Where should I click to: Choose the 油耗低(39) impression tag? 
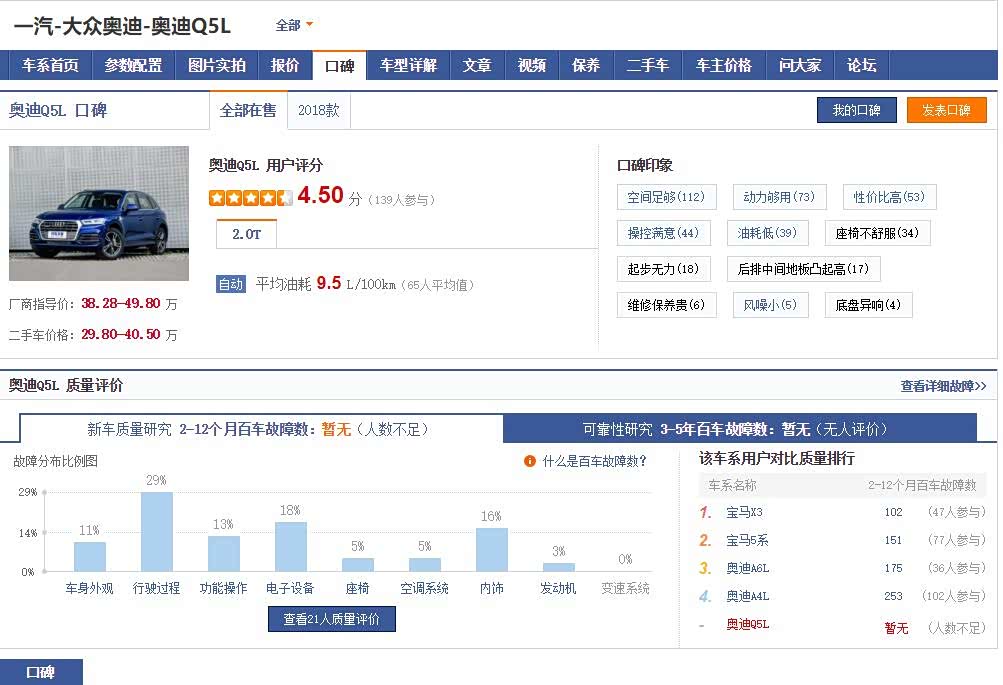coord(767,233)
